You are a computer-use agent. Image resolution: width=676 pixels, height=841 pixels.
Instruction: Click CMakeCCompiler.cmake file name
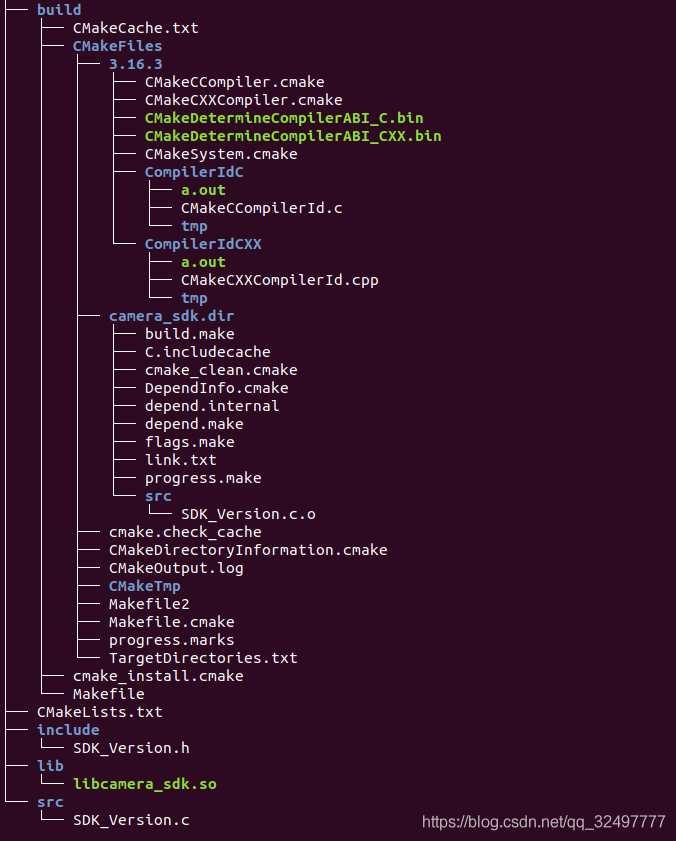coord(234,82)
